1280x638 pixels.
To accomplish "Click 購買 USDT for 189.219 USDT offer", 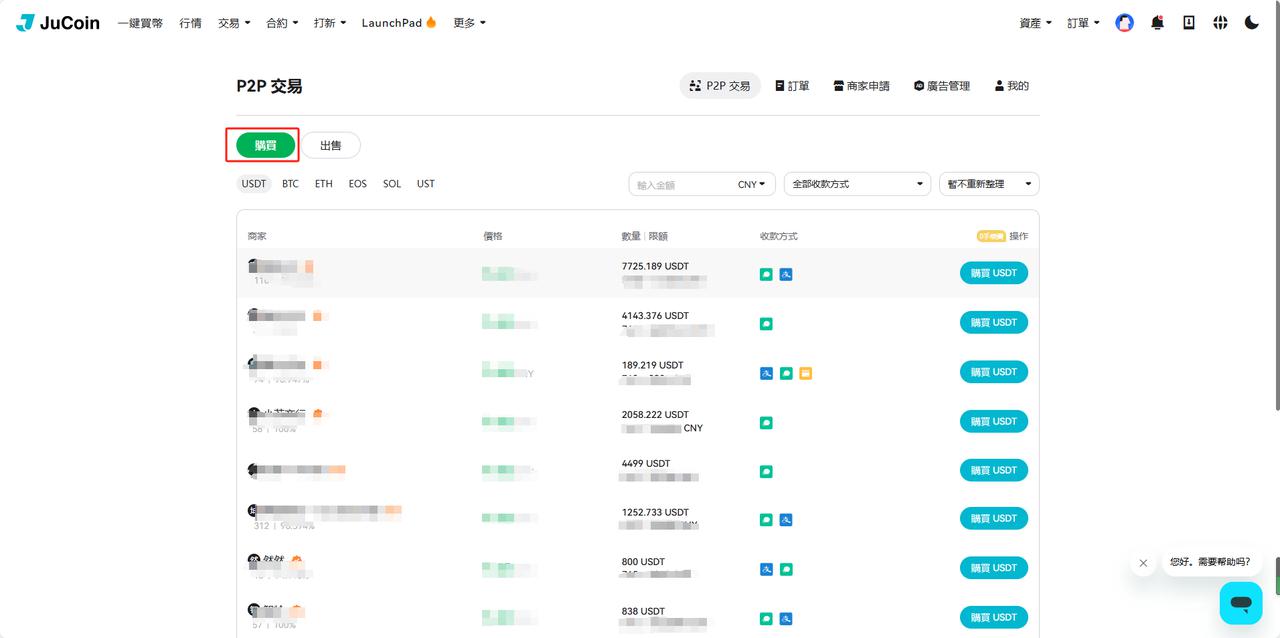I will coord(994,372).
